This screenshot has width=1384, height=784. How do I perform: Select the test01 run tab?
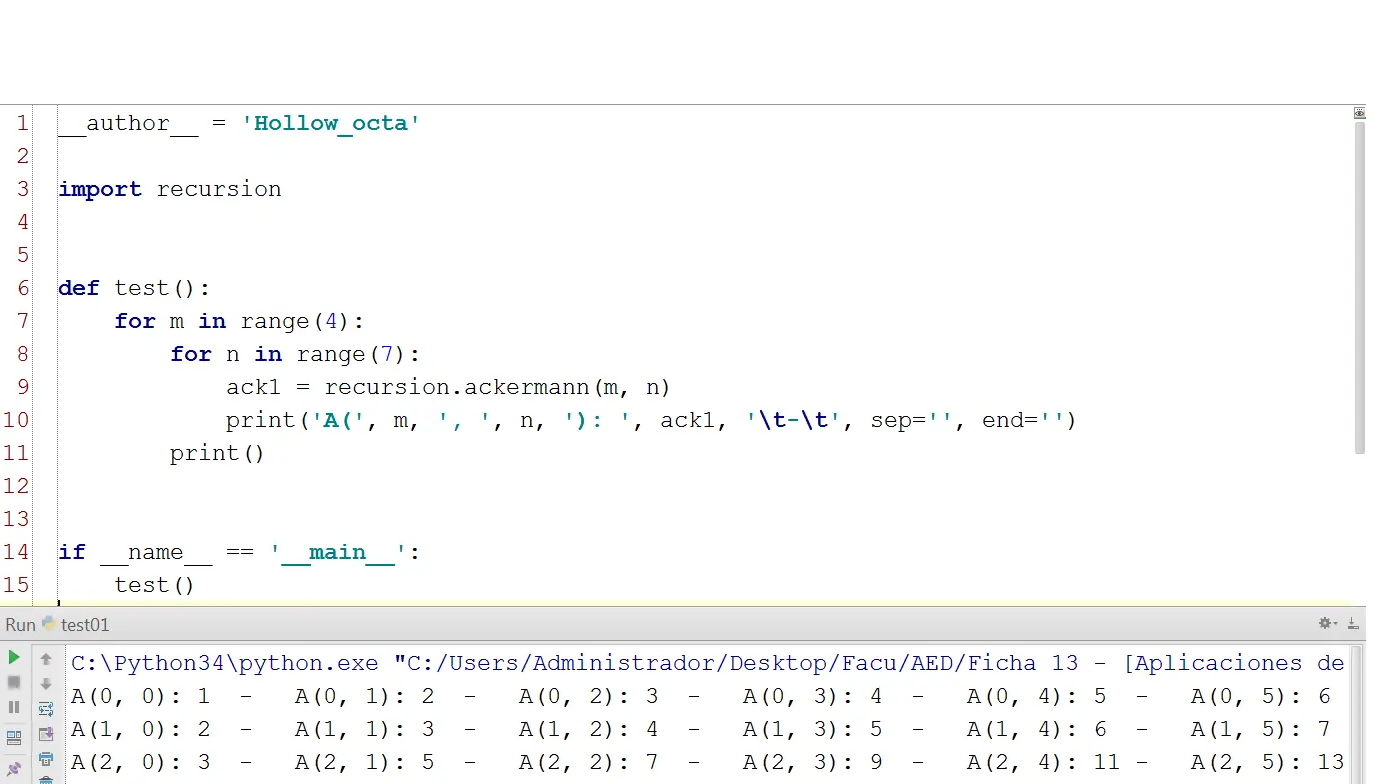pyautogui.click(x=76, y=625)
